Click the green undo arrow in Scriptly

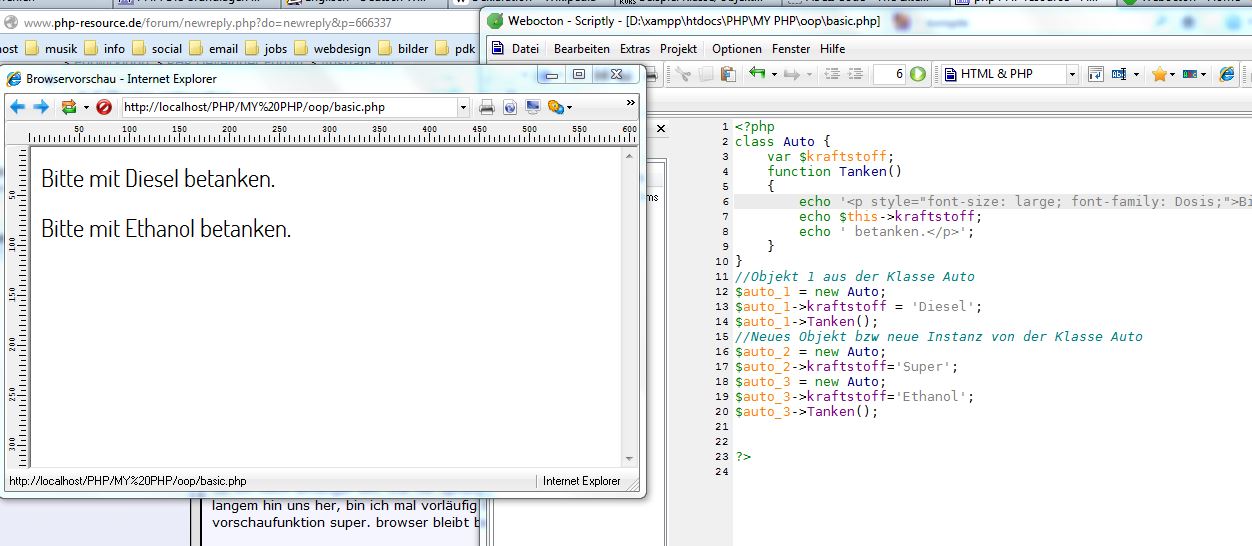[757, 74]
